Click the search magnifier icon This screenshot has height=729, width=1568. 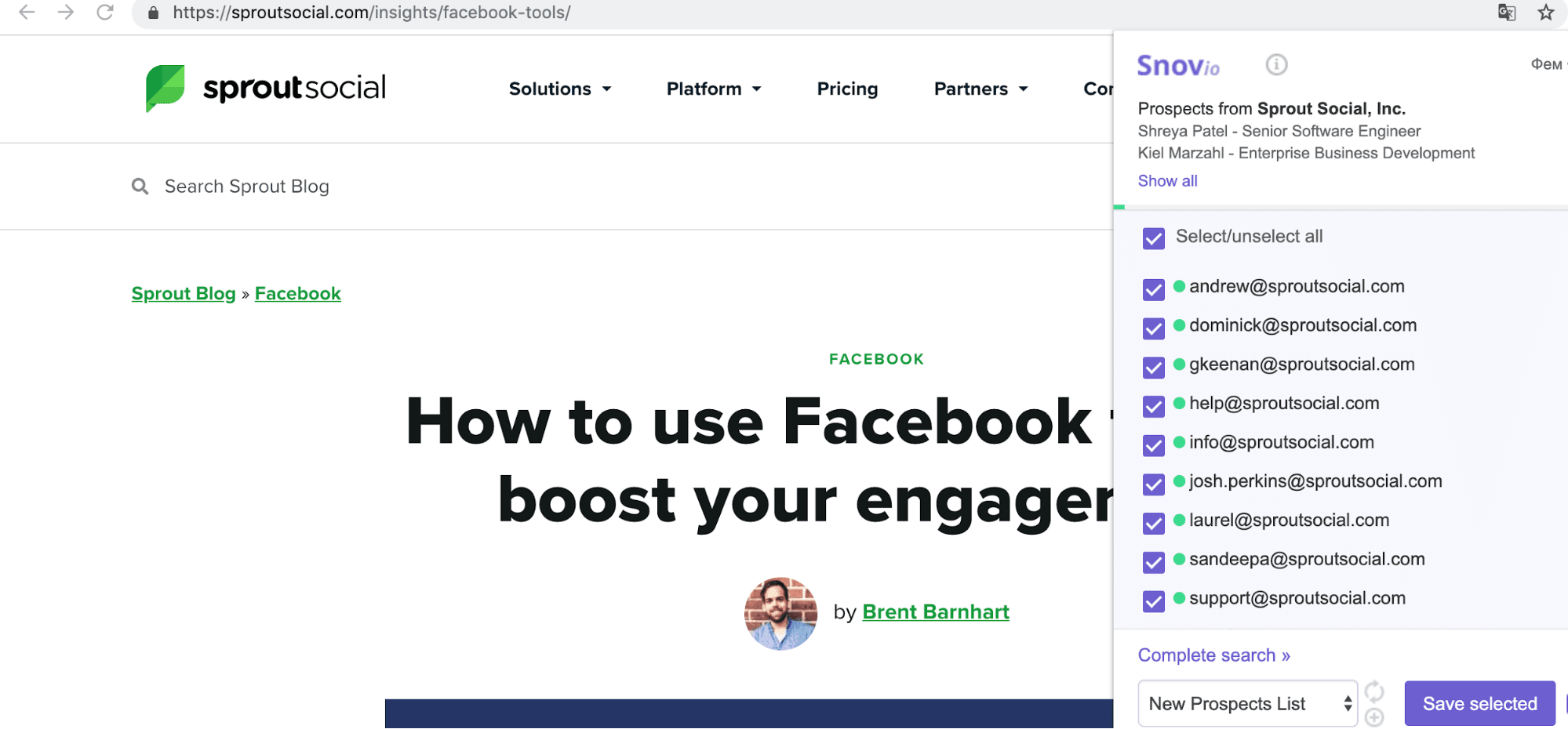140,187
